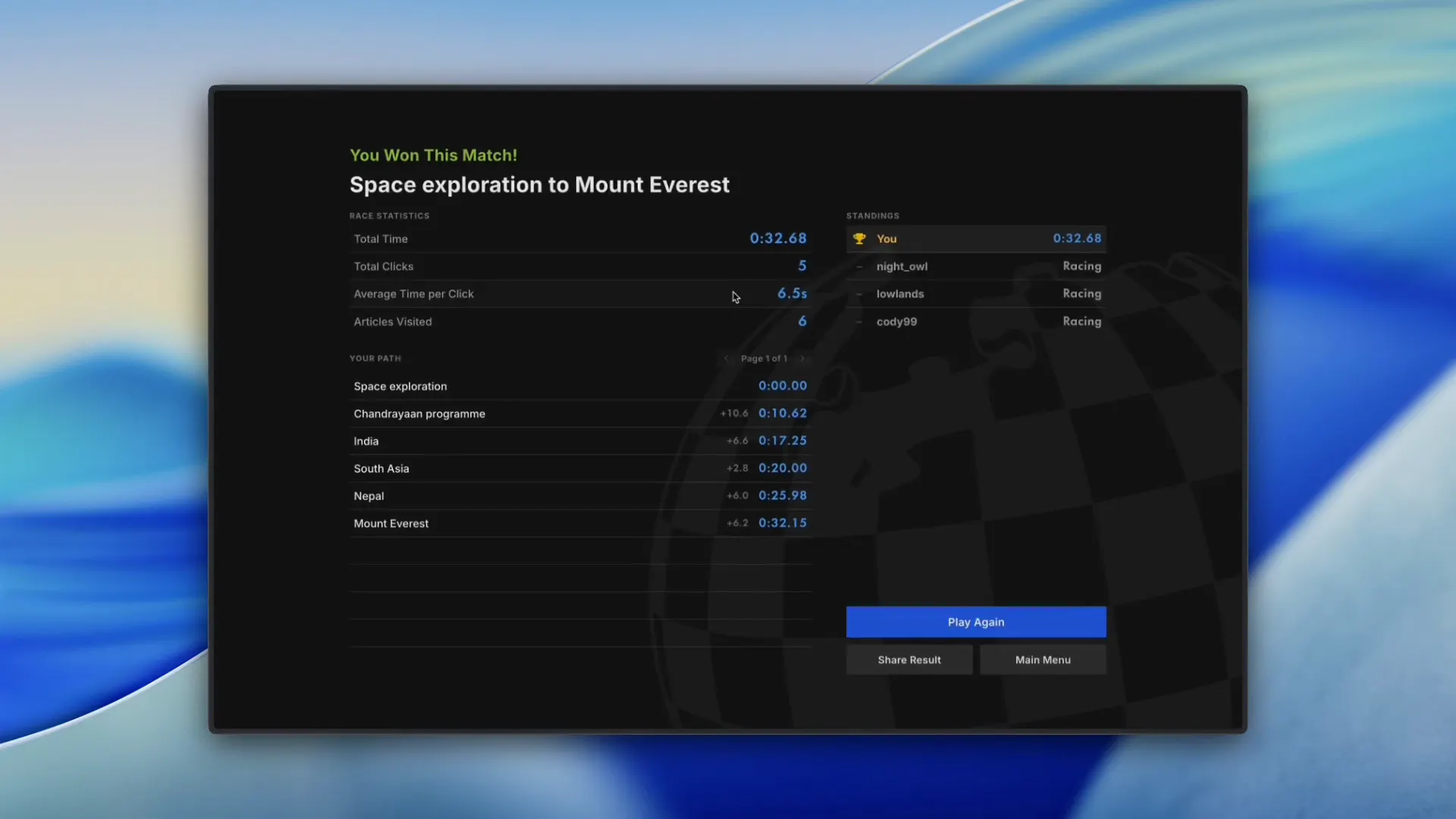Click the Total Clicks value 5
The image size is (1456, 819).
[x=802, y=266]
